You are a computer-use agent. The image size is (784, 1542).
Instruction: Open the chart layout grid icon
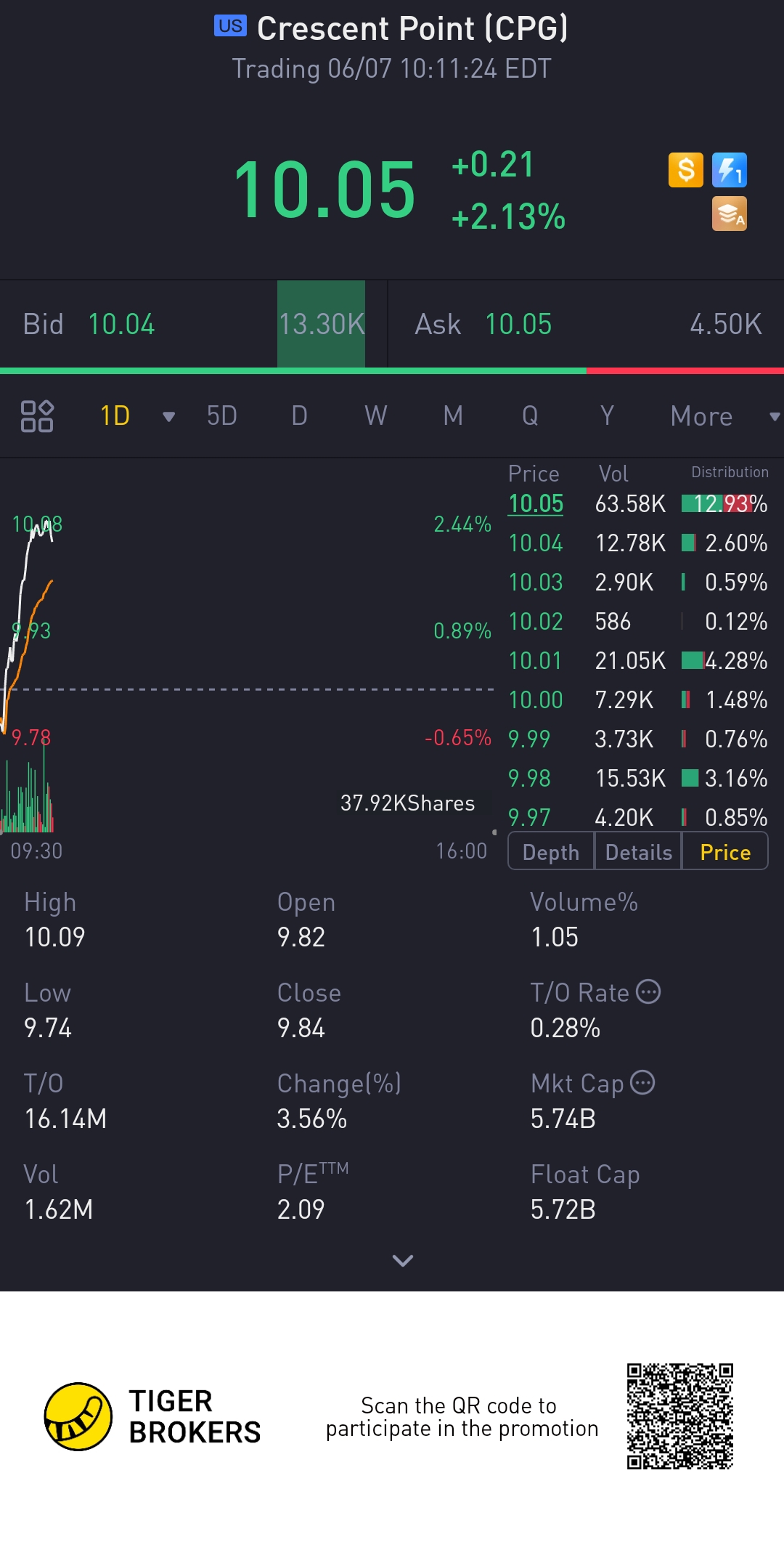pos(36,416)
